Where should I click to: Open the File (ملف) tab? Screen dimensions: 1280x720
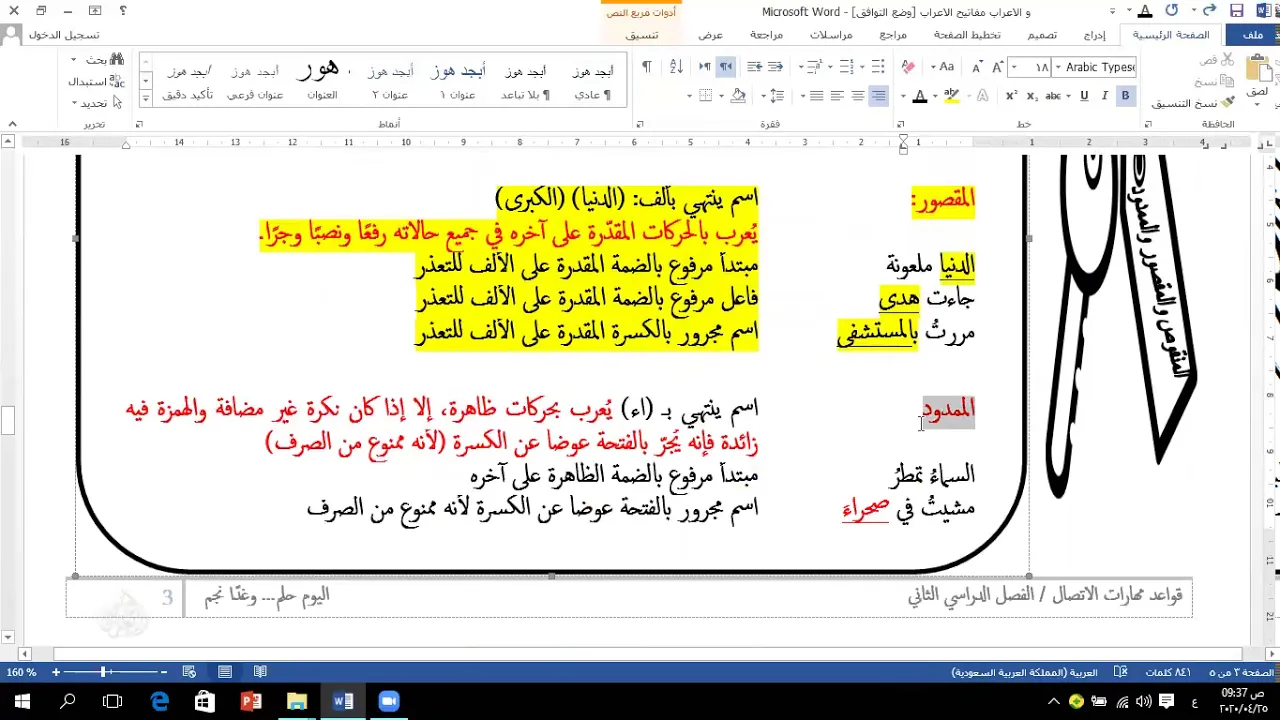1253,35
